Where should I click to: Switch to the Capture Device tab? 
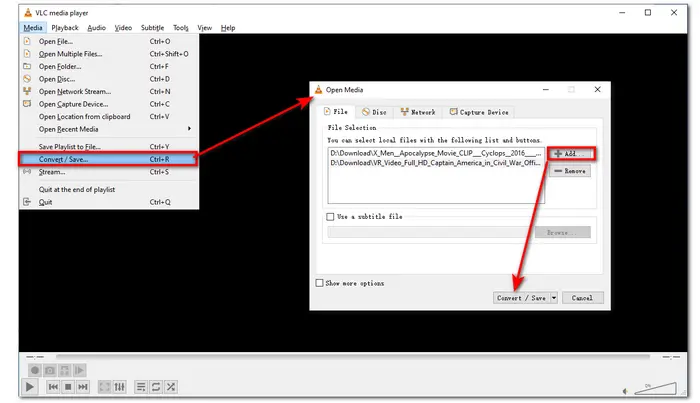point(479,112)
